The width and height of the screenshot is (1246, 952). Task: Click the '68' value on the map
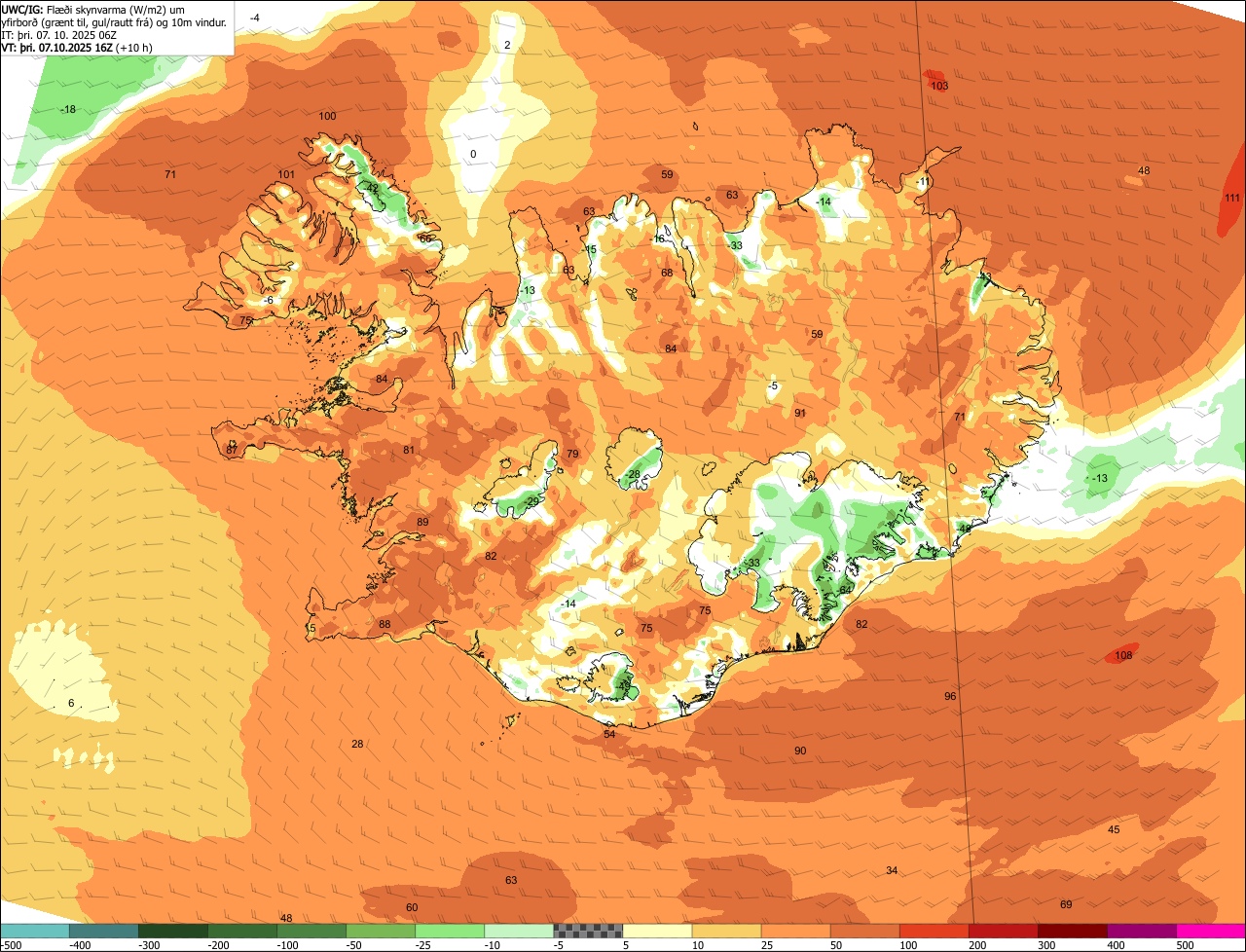[x=667, y=273]
